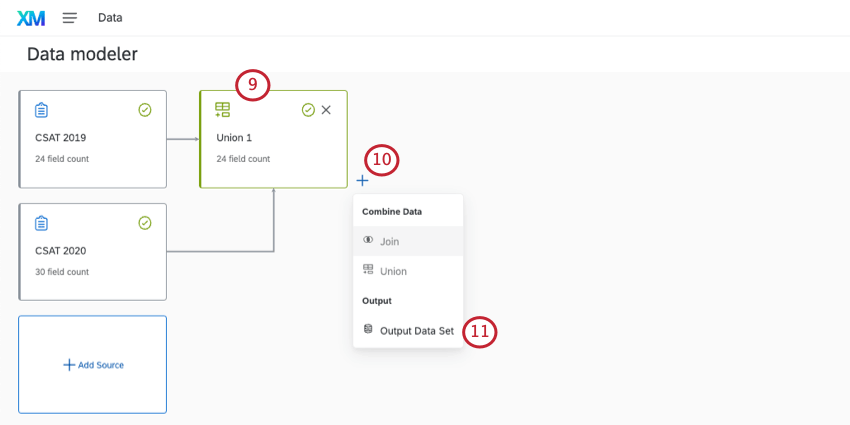Select Join from the Combine Data menu
The image size is (850, 425).
389,241
